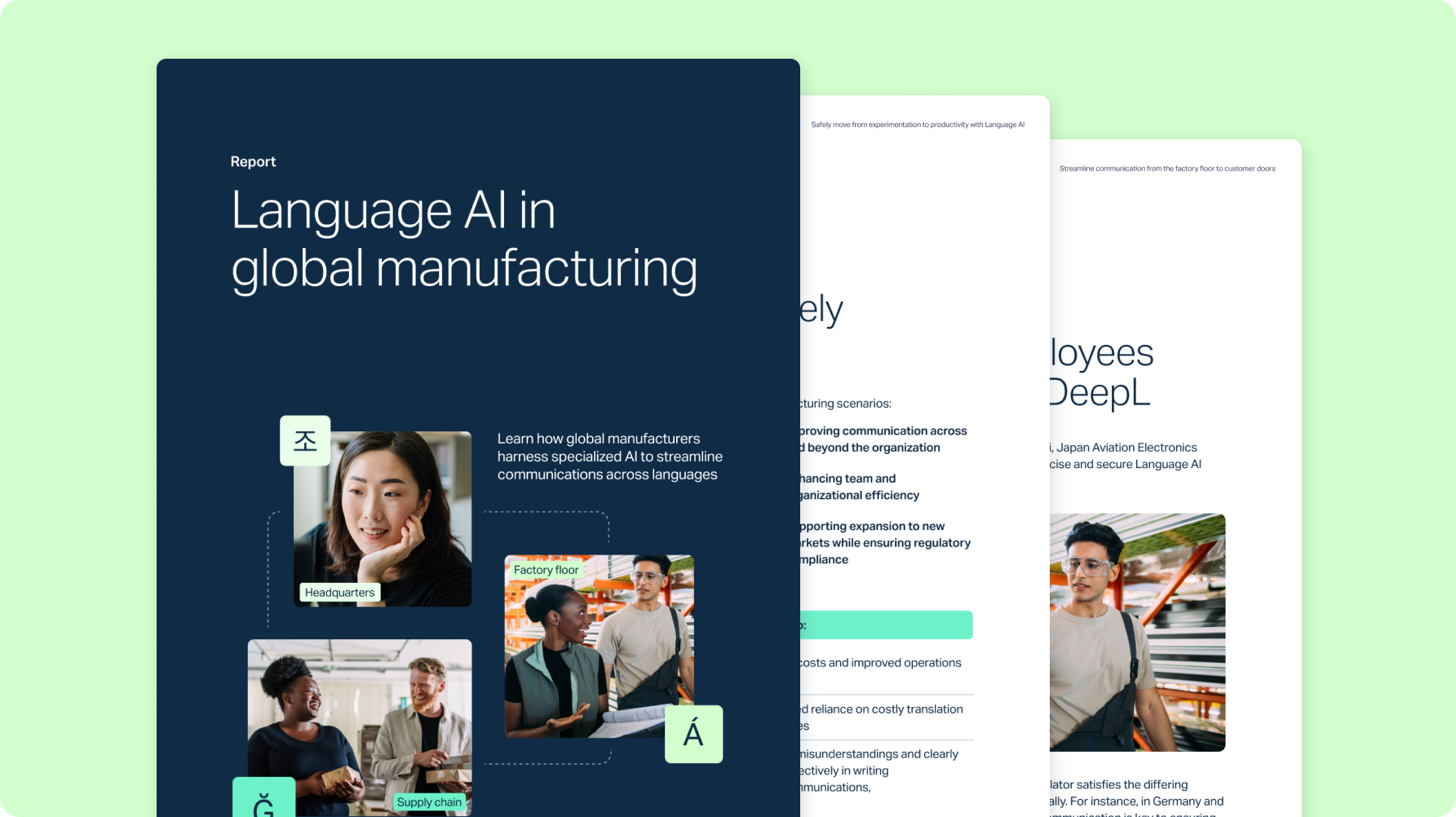The height and width of the screenshot is (817, 1456).
Task: Click the 'Language AI in global manufacturing' title
Action: 463,239
